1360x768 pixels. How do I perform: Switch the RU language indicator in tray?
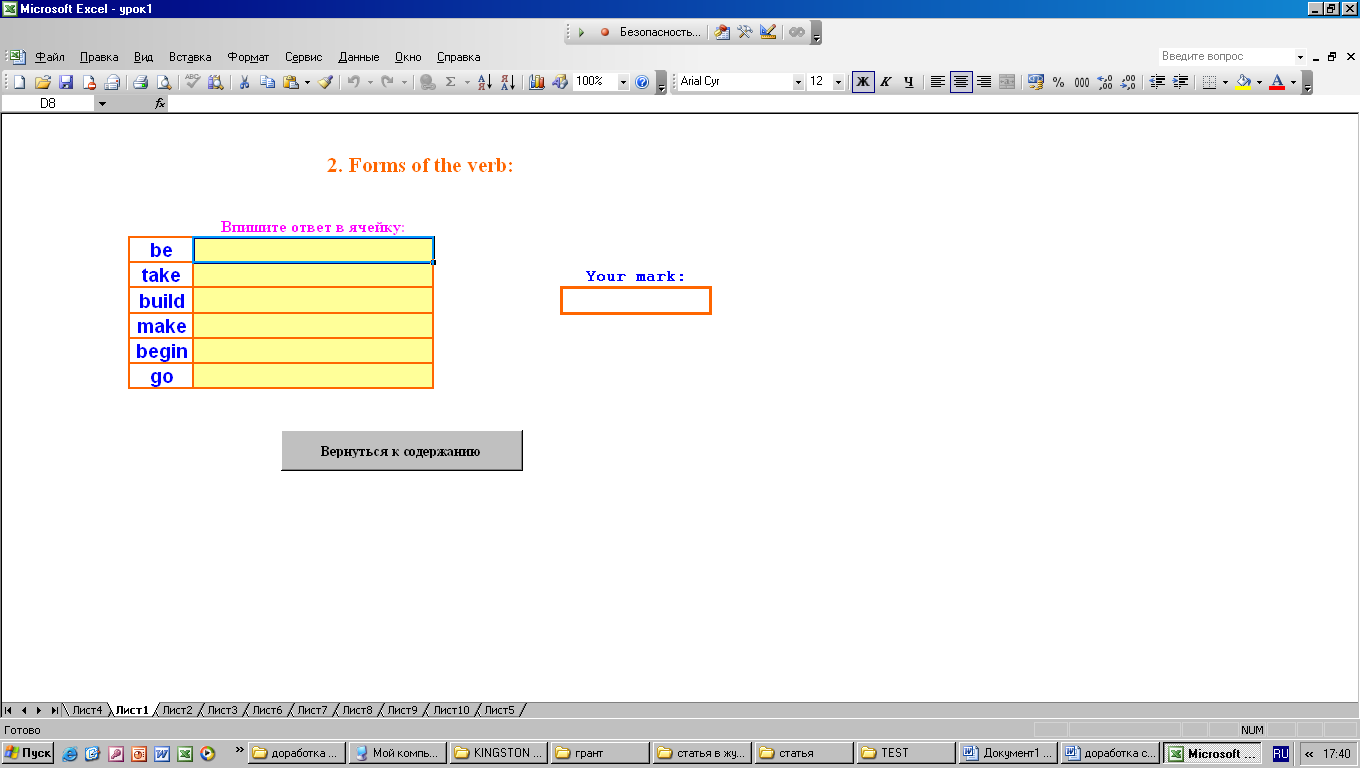coord(1281,753)
